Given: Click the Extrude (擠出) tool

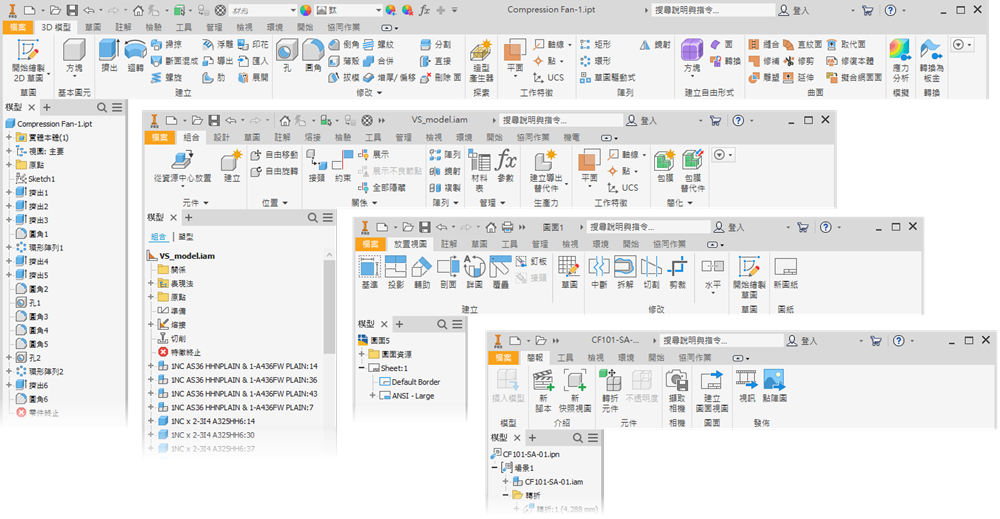Looking at the screenshot, I should [109, 55].
